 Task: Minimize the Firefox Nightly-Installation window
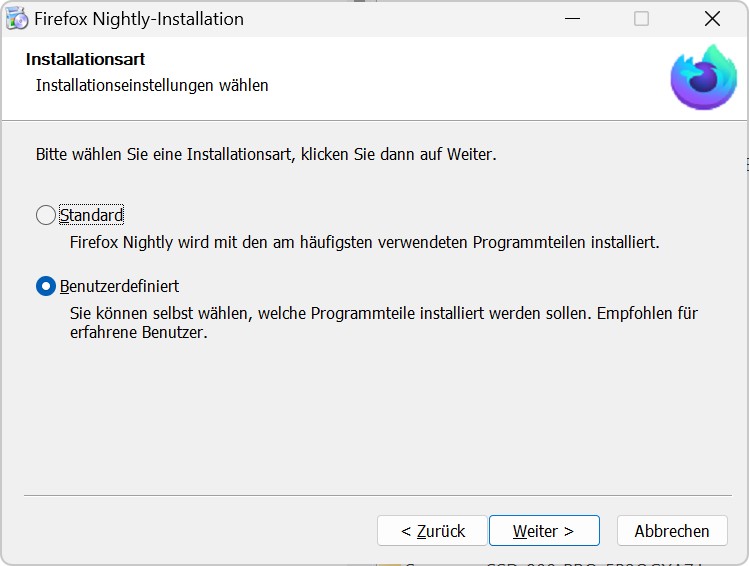[x=572, y=19]
